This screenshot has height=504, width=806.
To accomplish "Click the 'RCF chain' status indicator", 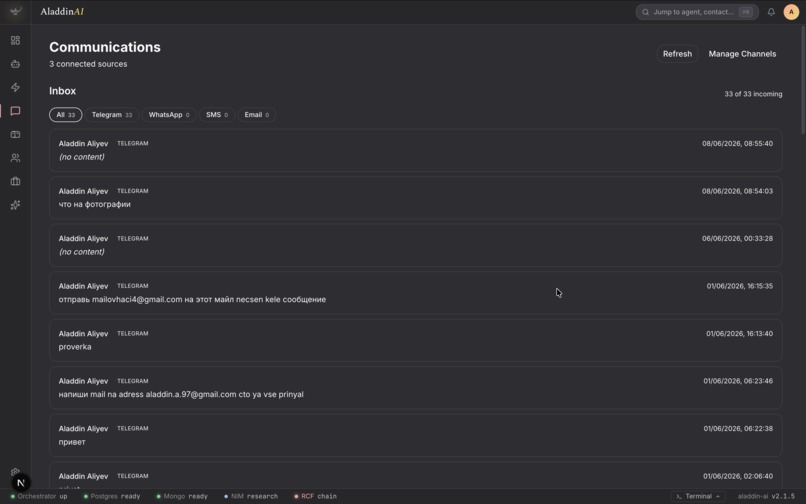I will click(315, 496).
